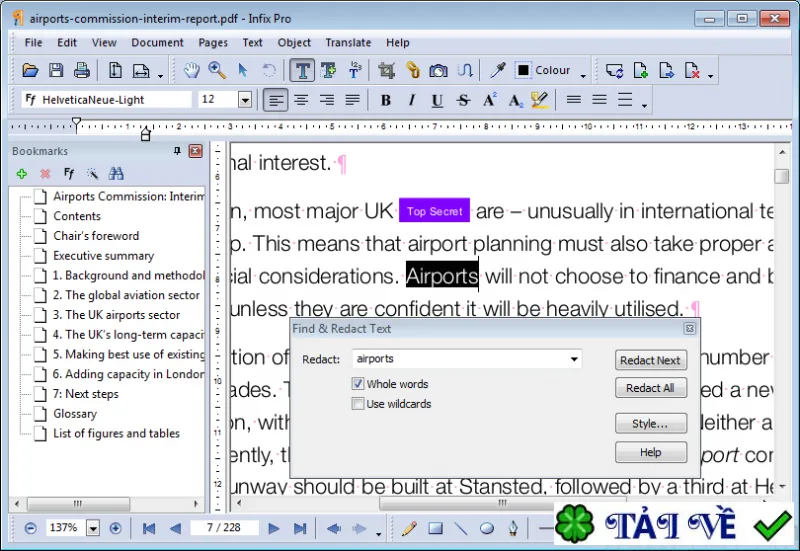Click the Style... button

[651, 423]
